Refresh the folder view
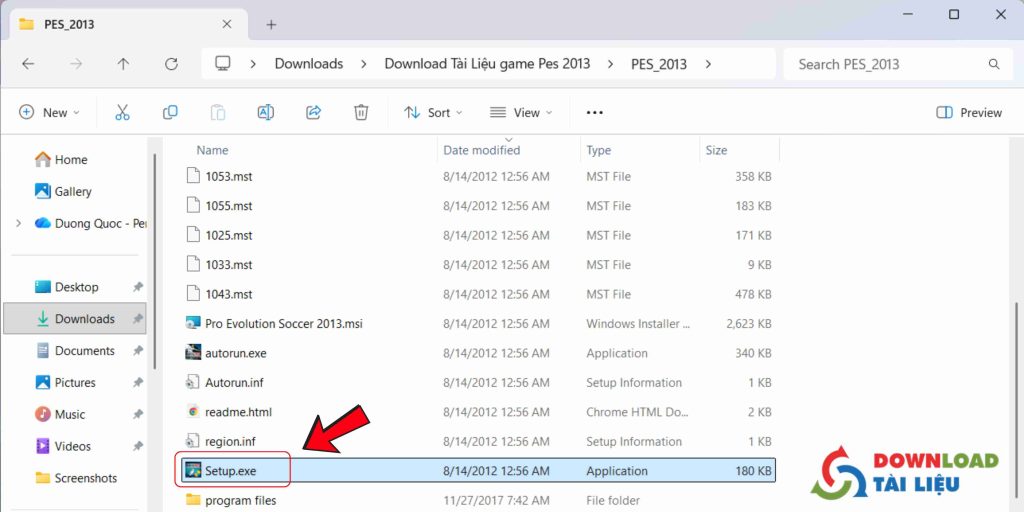This screenshot has height=512, width=1024. point(171,63)
